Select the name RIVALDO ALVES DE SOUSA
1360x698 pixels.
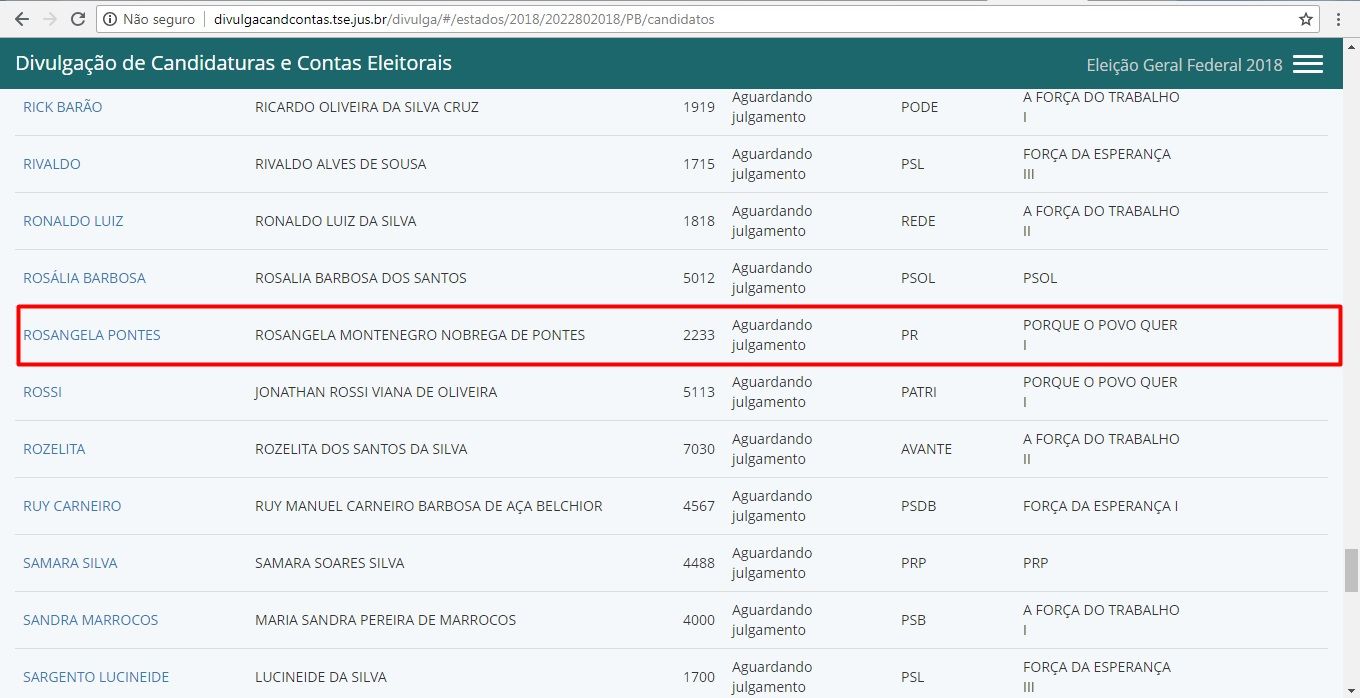(340, 164)
